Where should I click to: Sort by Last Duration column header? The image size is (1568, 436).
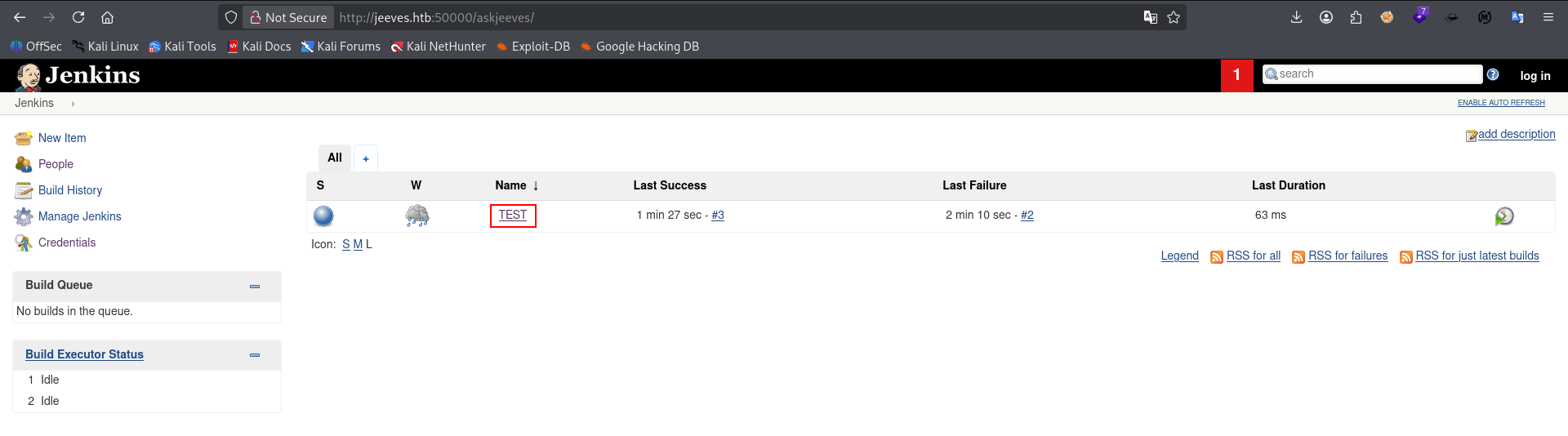tap(1289, 185)
